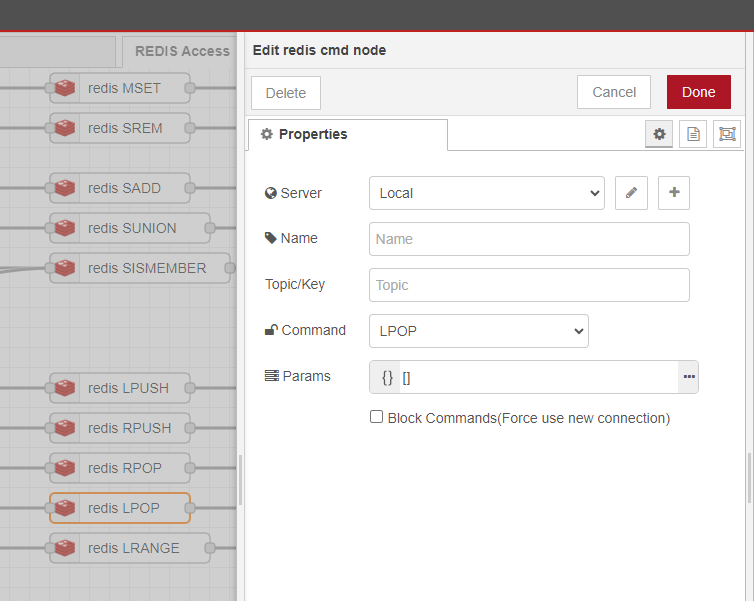Viewport: 754px width, 601px height.
Task: Click output port of redis SUNION node
Action: (x=210, y=228)
